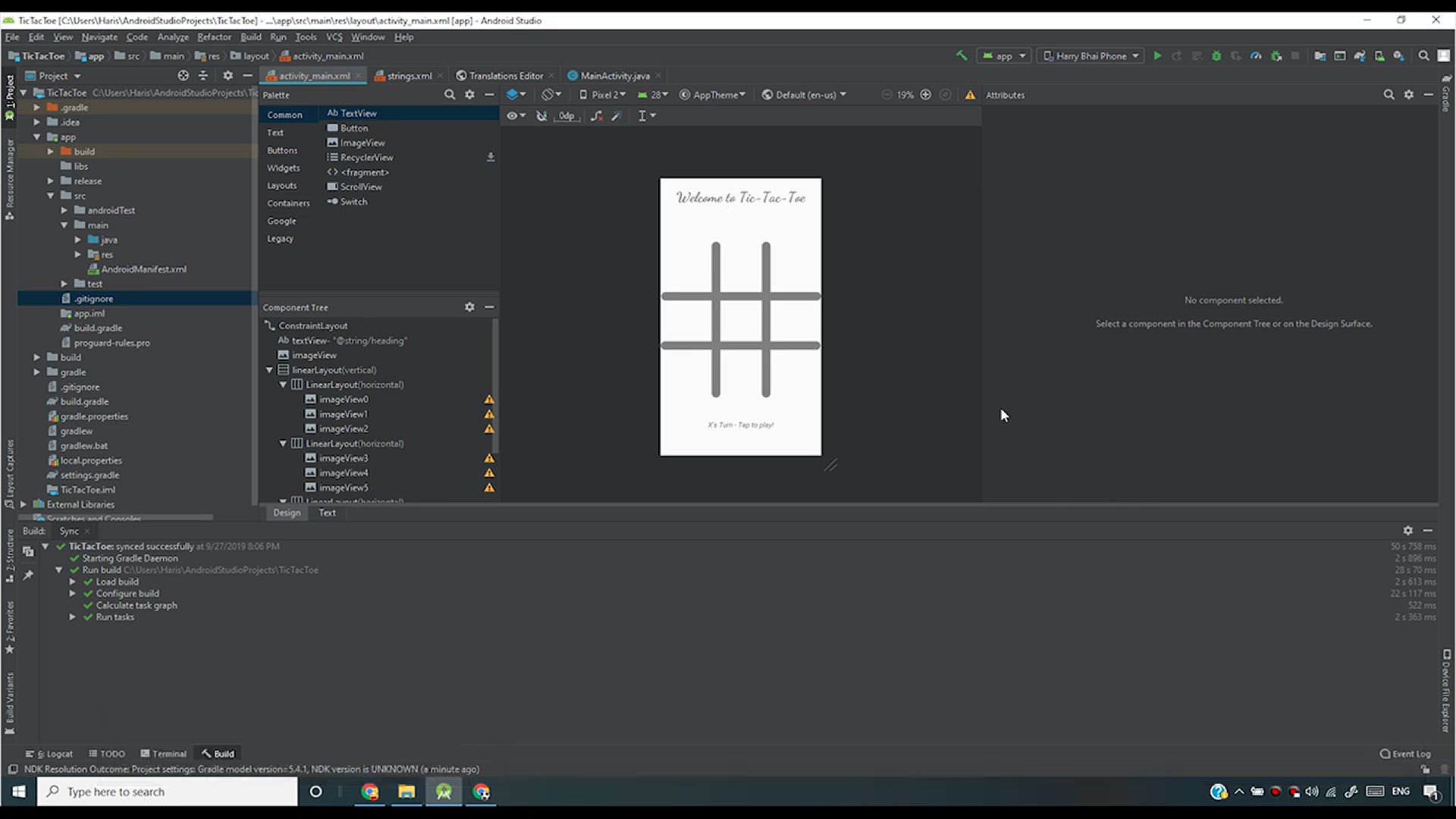Open Project panel gear settings

click(227, 76)
